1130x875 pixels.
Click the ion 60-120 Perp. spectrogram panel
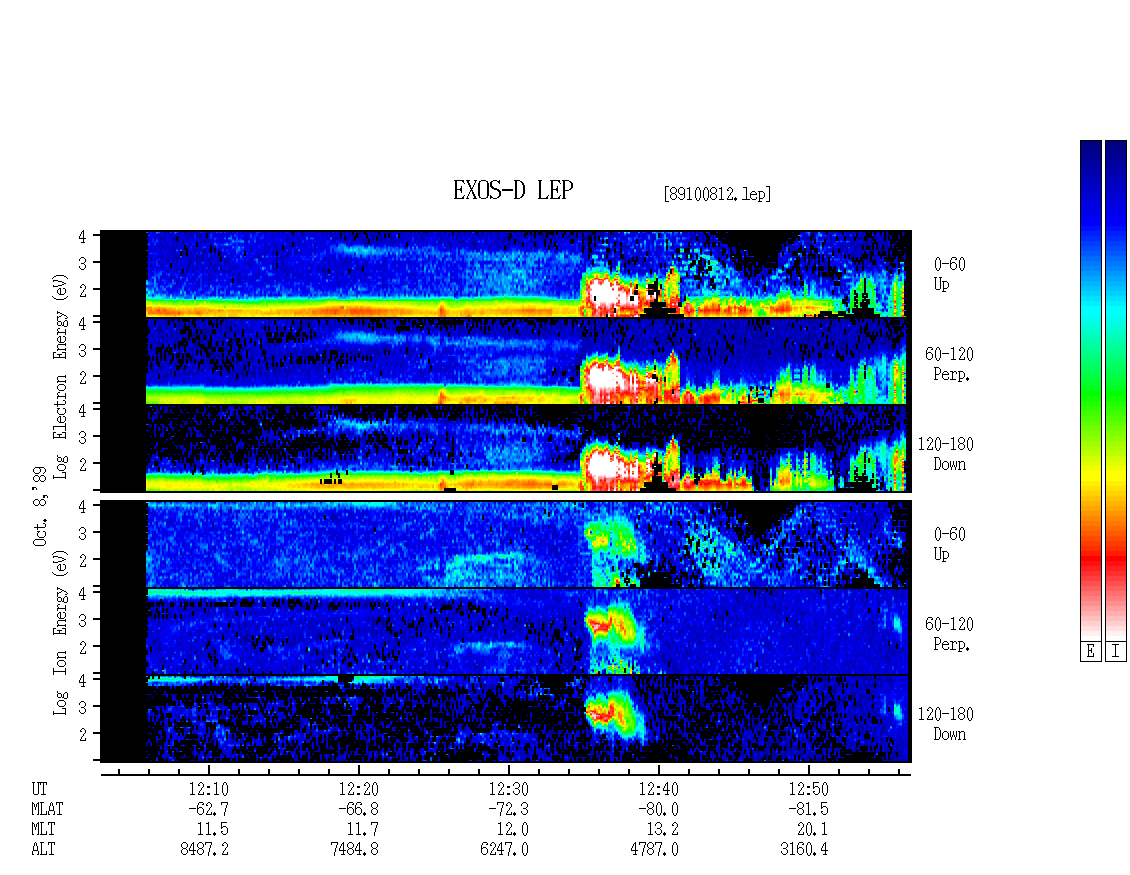(x=506, y=632)
